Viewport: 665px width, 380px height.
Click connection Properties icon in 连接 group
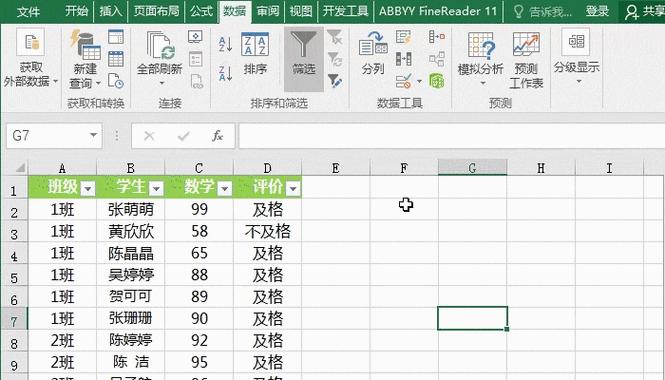(x=196, y=59)
